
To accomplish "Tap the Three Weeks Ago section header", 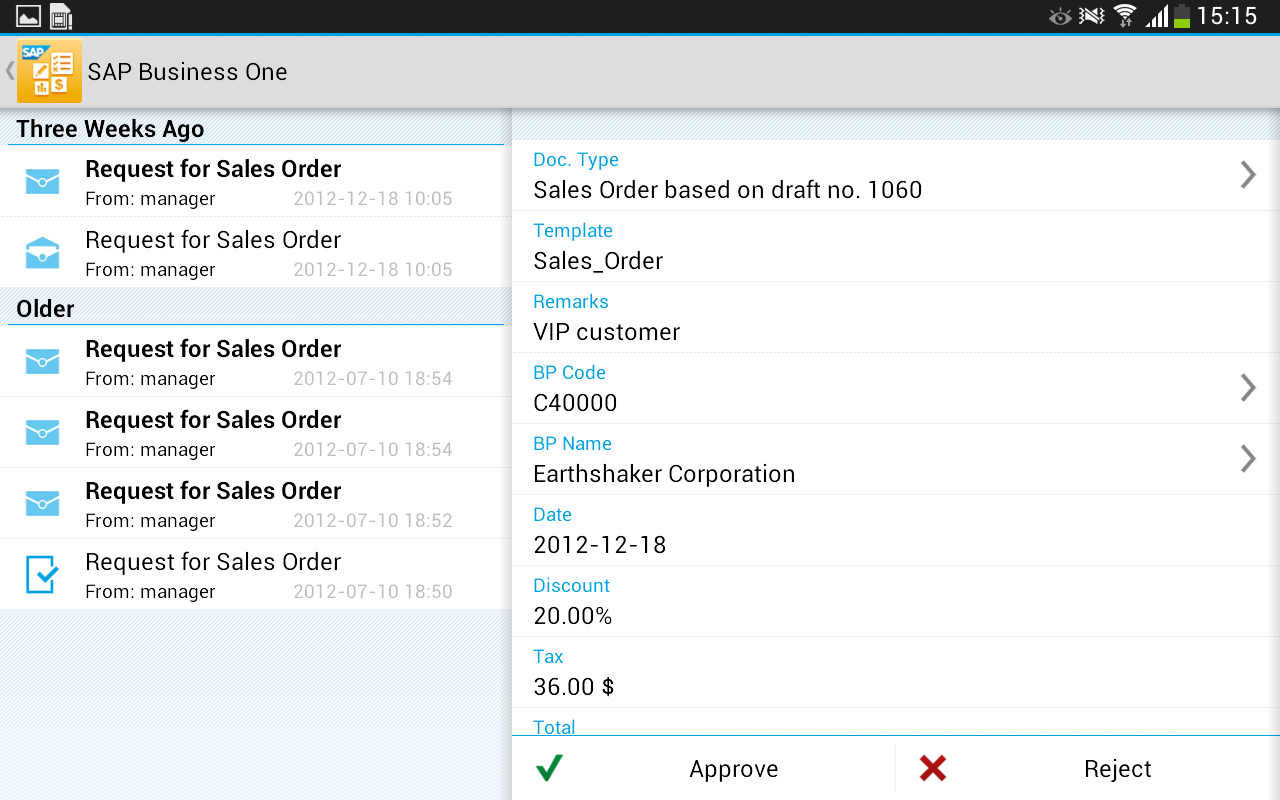I will coord(110,129).
